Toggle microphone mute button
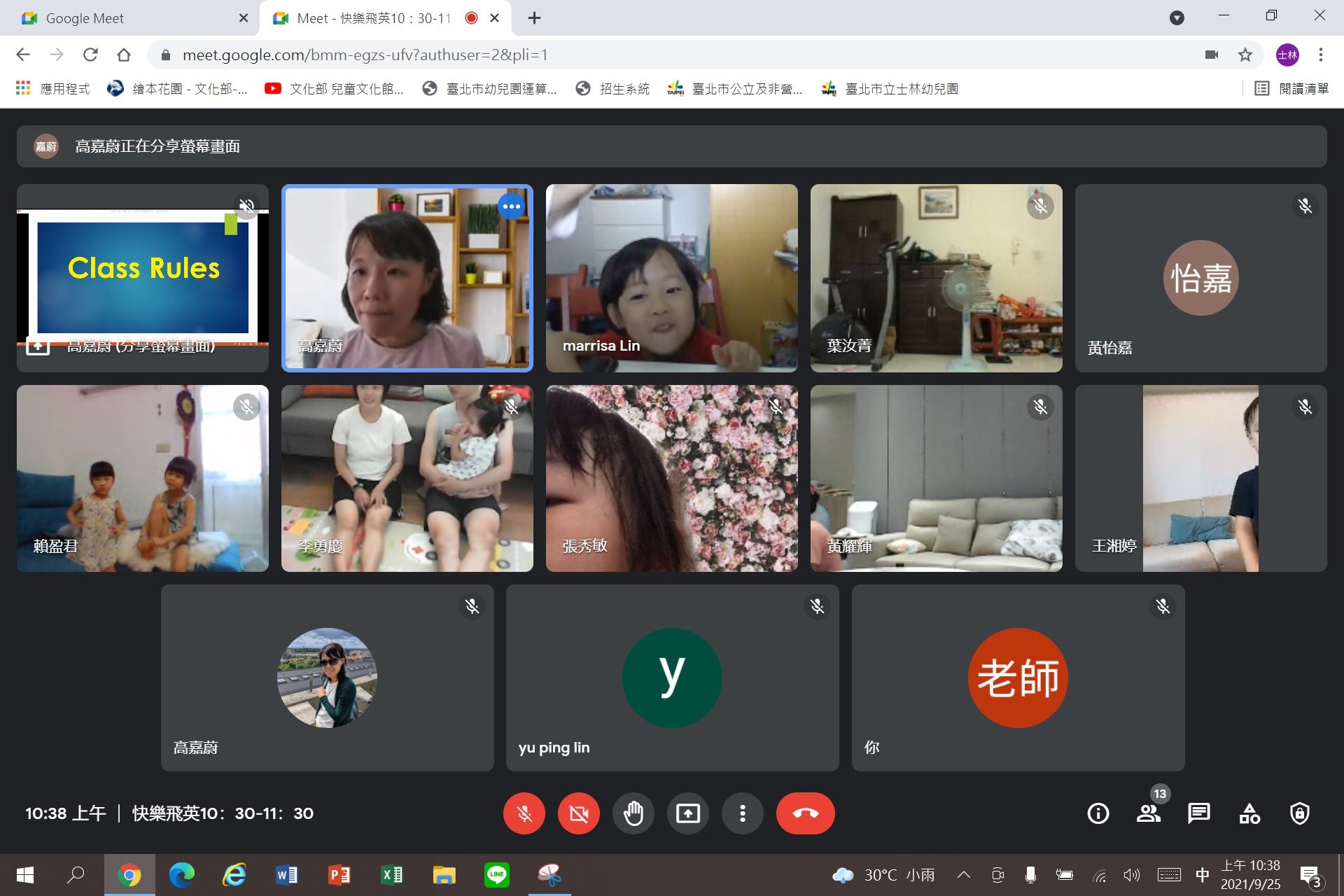The width and height of the screenshot is (1344, 896). pyautogui.click(x=524, y=813)
